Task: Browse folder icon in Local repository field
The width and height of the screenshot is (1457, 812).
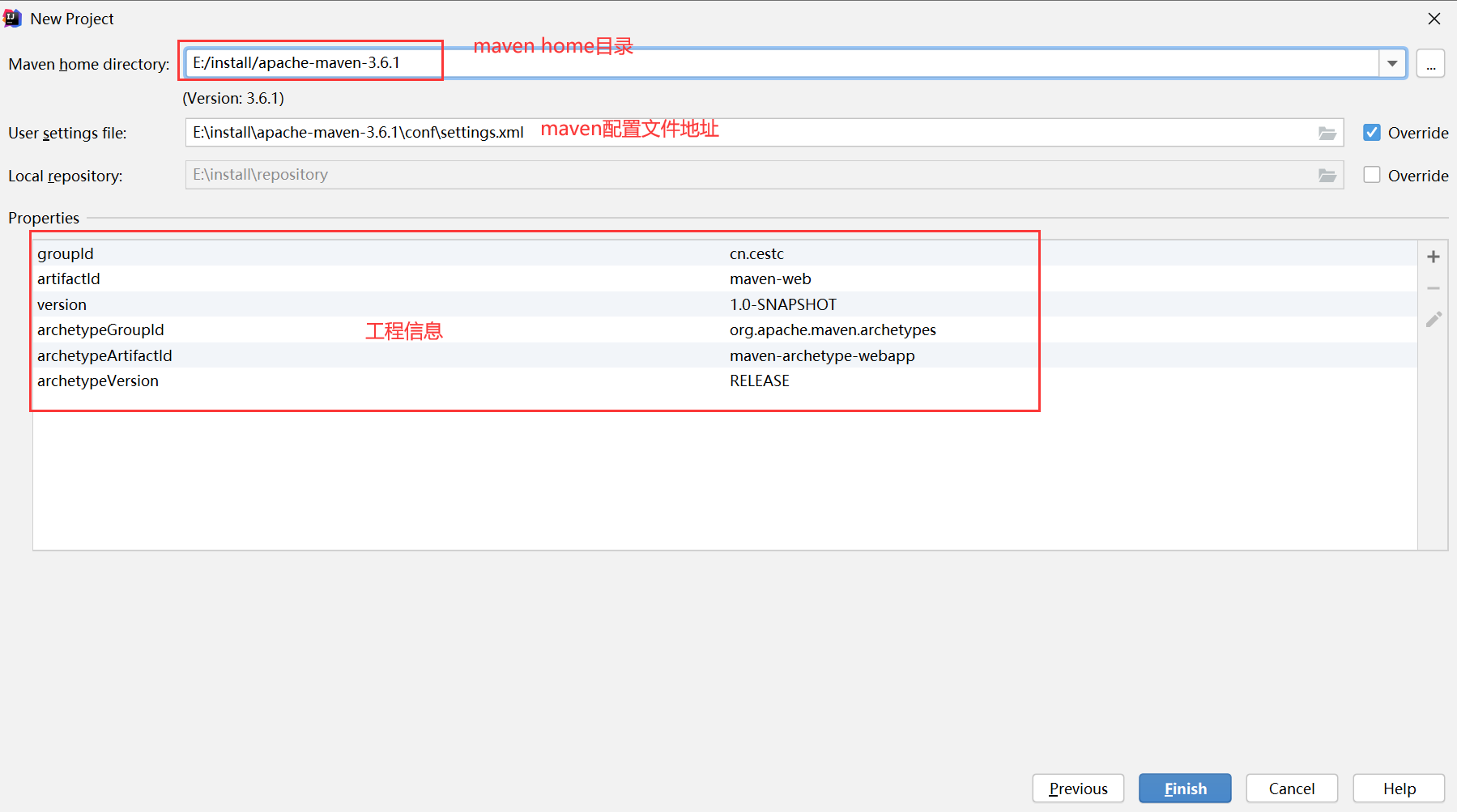Action: tap(1327, 176)
